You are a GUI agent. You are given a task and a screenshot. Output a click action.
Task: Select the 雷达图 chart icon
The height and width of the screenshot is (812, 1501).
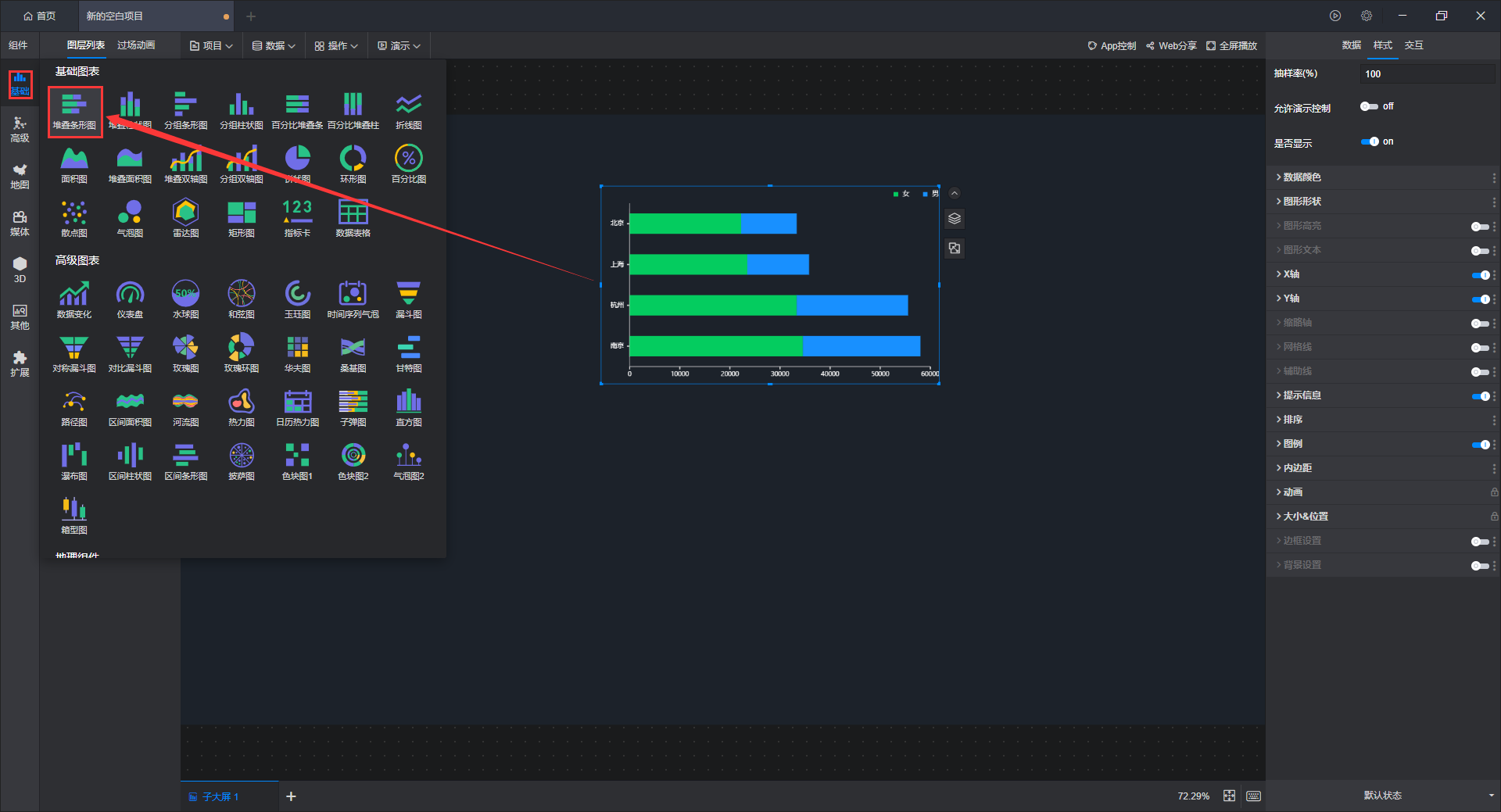pyautogui.click(x=185, y=219)
